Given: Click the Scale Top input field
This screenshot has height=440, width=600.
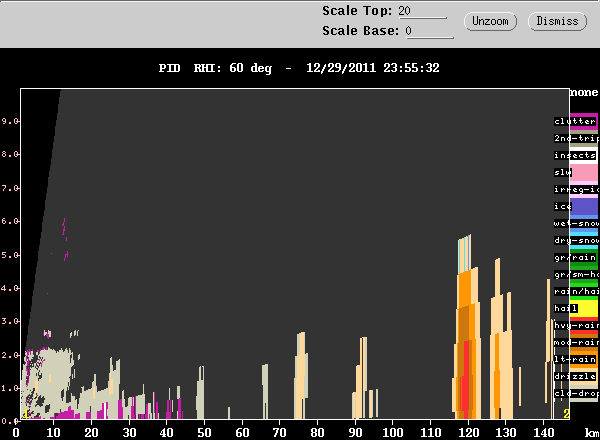Looking at the screenshot, I should pyautogui.click(x=422, y=11).
